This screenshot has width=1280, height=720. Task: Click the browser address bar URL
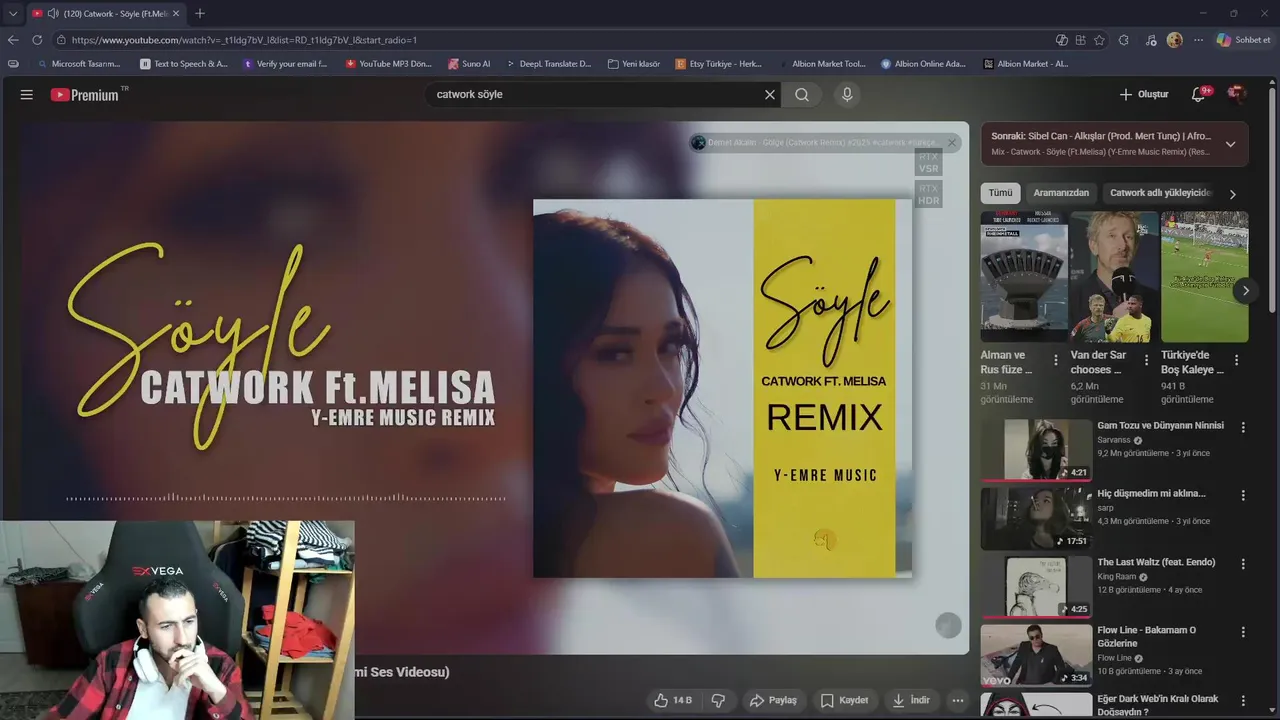(x=244, y=40)
